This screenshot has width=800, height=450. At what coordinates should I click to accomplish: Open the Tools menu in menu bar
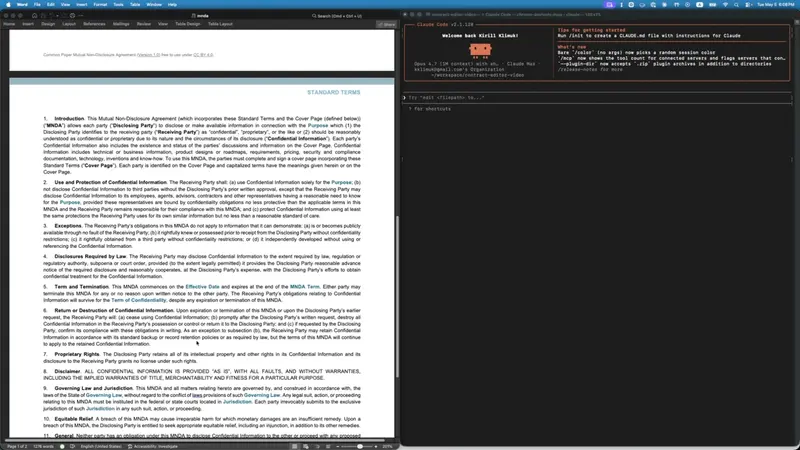click(118, 5)
